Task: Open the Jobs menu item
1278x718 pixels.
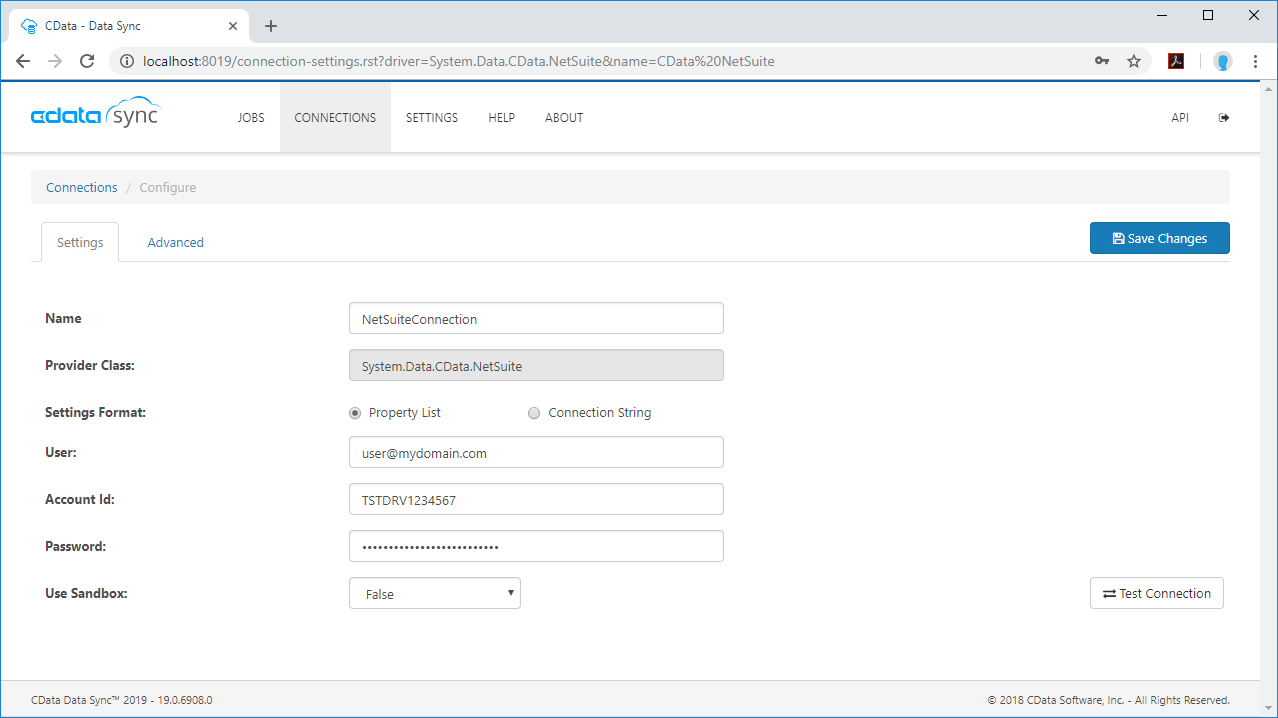Action: pos(251,118)
